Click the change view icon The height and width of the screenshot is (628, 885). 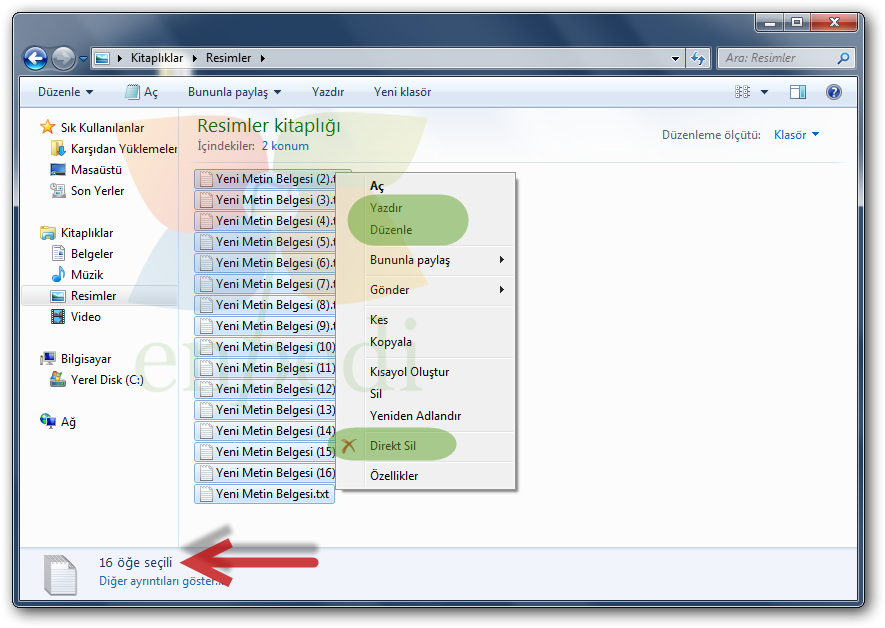coord(742,92)
